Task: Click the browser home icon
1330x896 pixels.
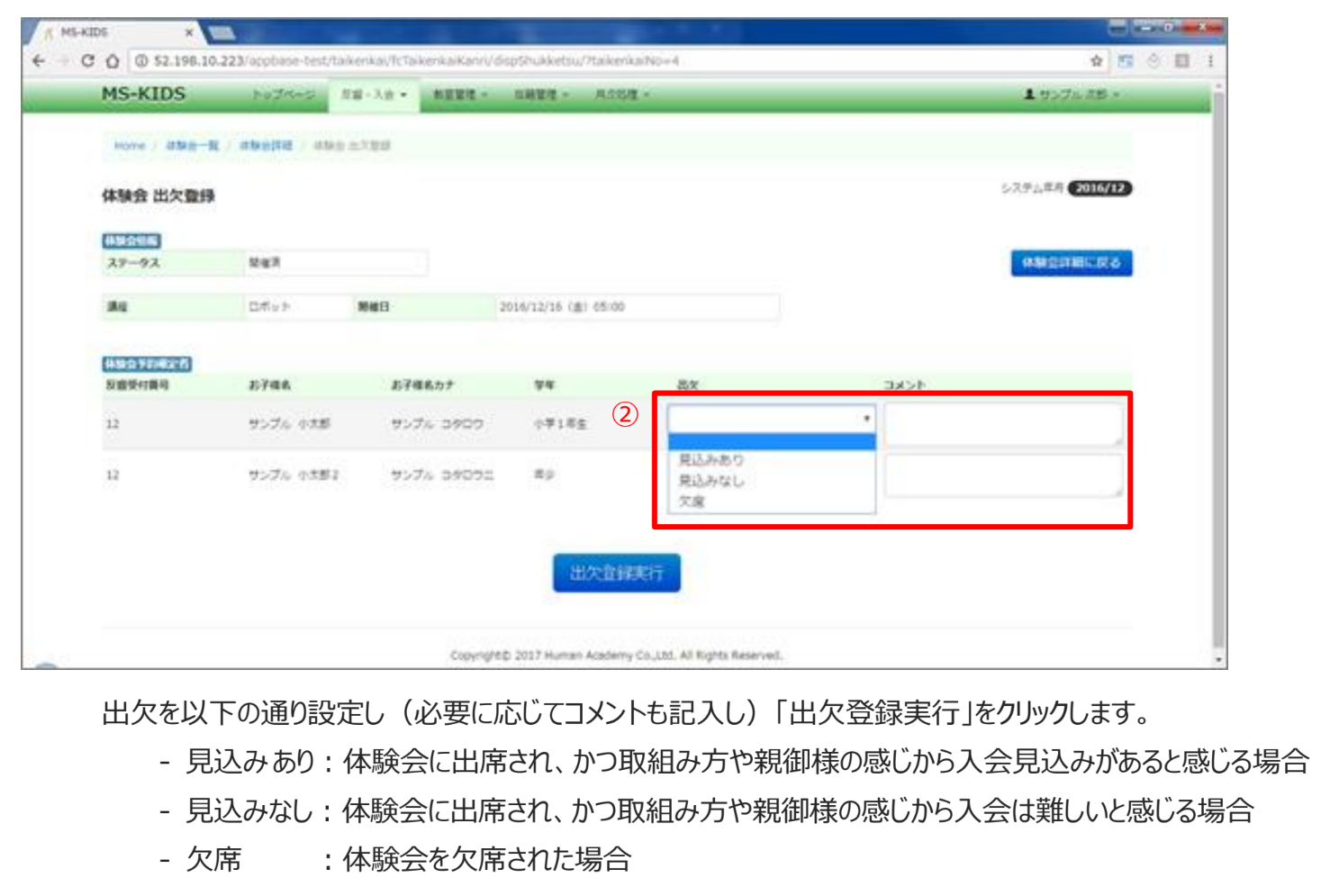Action: click(112, 61)
